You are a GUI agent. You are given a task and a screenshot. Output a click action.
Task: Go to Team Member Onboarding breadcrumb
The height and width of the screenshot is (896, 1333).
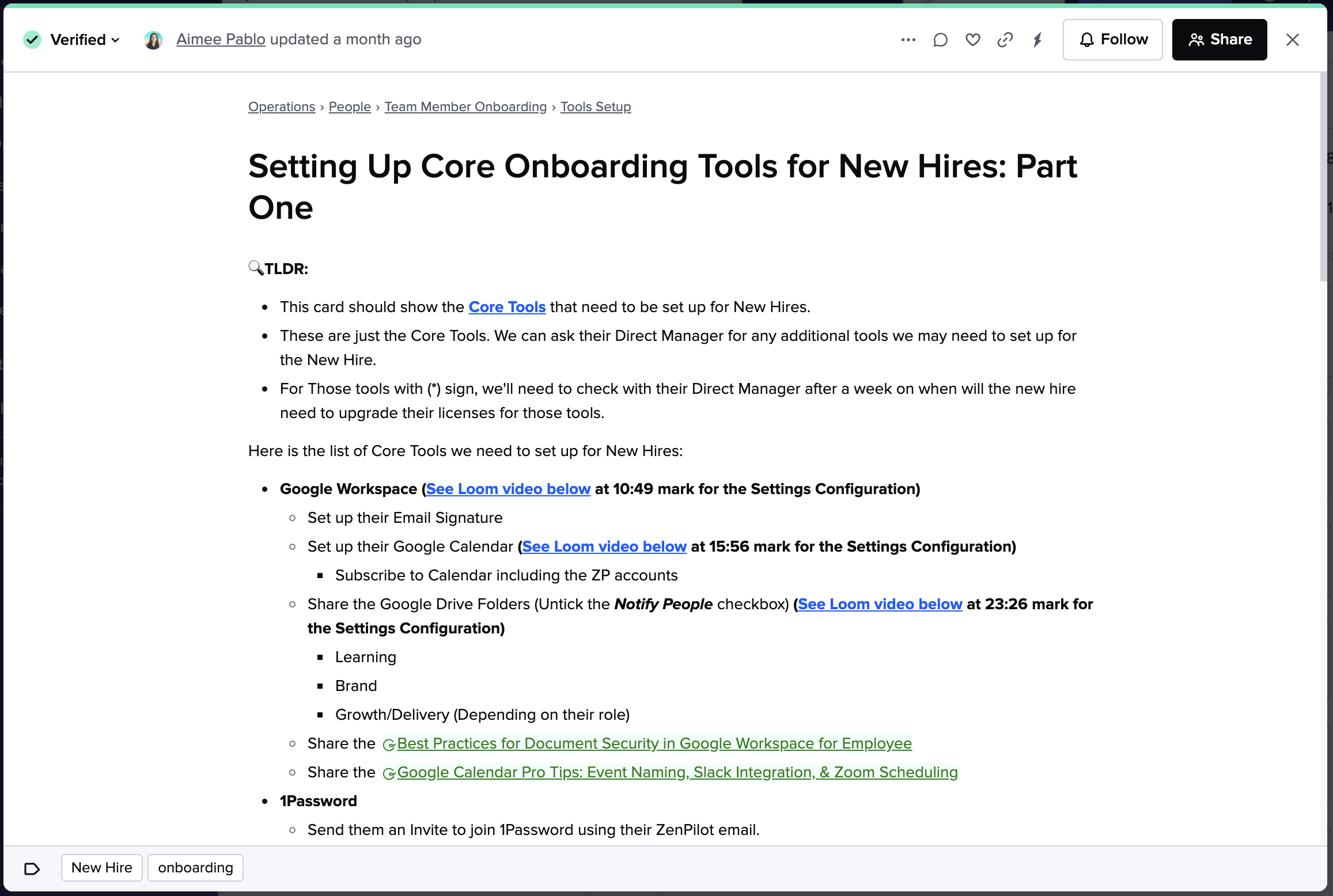pyautogui.click(x=465, y=107)
